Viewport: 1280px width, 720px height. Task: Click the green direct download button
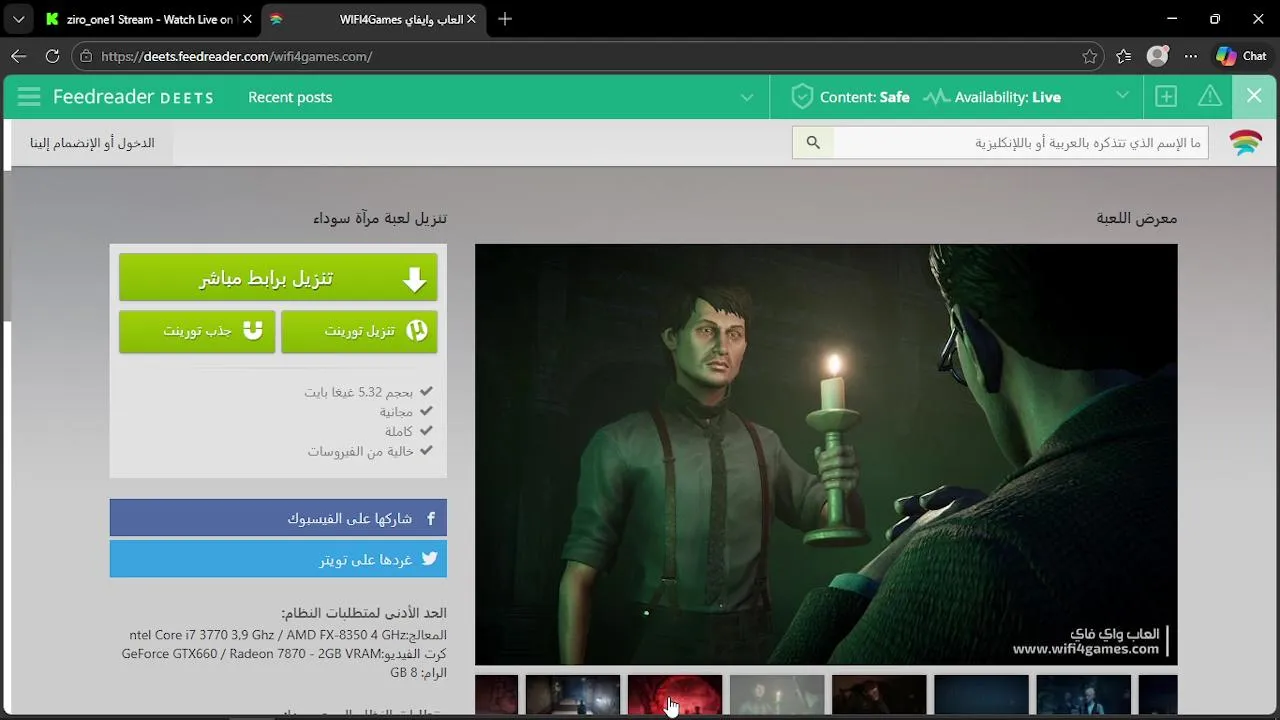coord(278,278)
